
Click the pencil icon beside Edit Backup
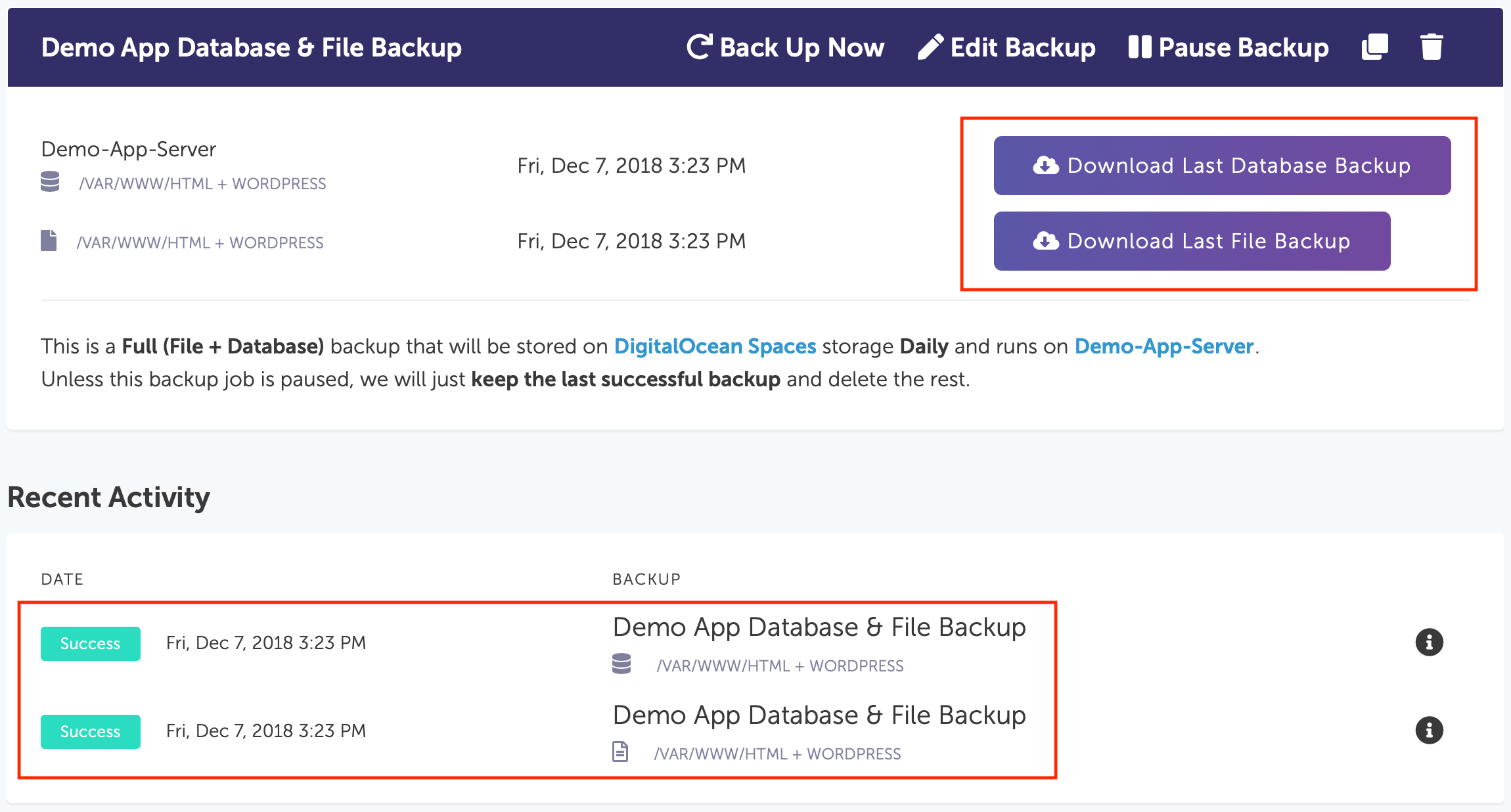[x=930, y=47]
